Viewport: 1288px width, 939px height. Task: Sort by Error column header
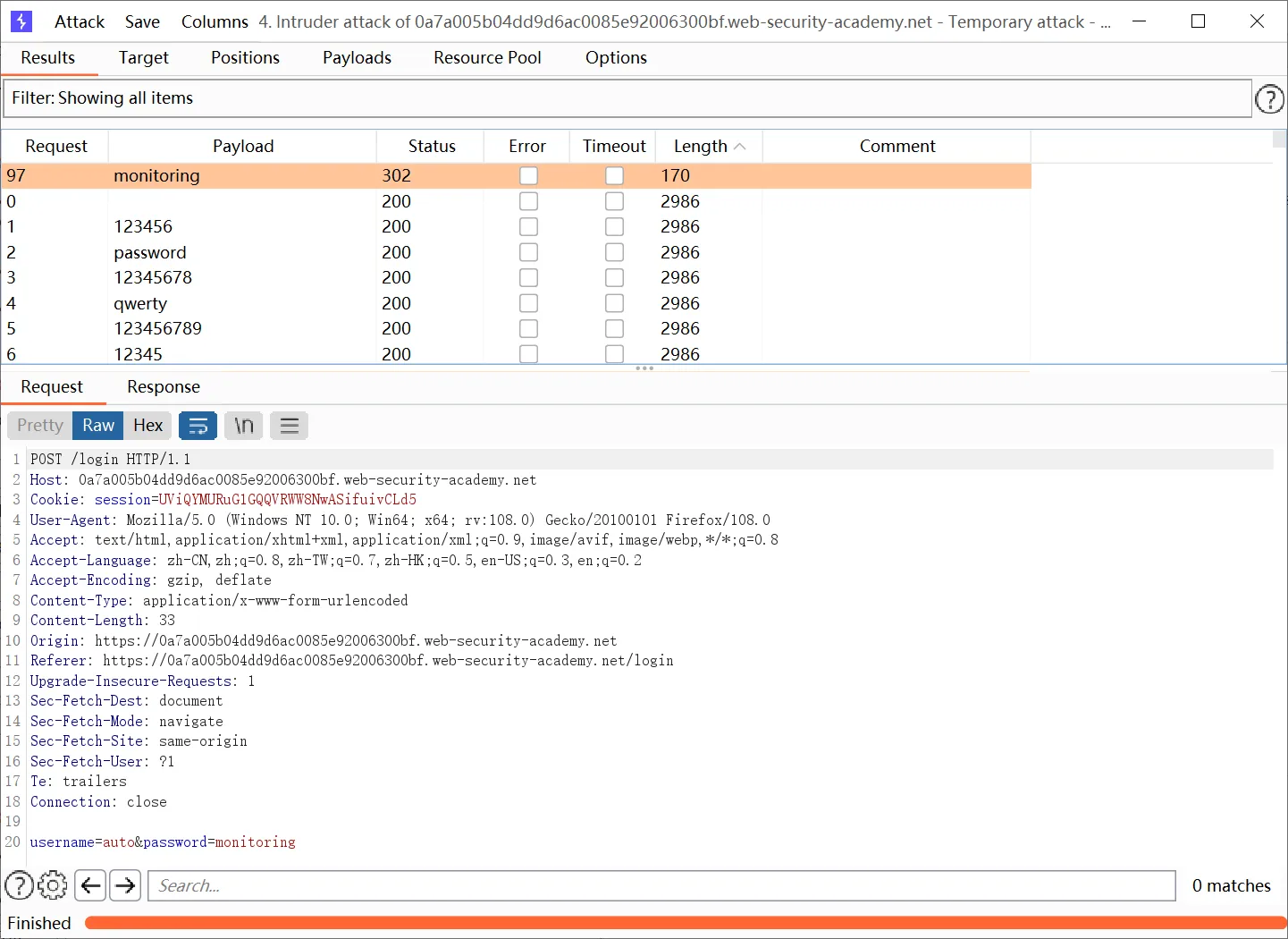click(x=526, y=146)
